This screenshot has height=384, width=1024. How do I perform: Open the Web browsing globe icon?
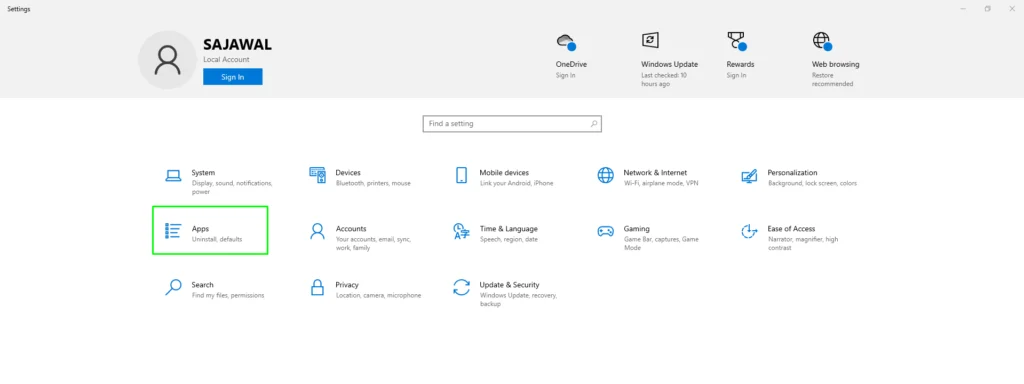[822, 41]
